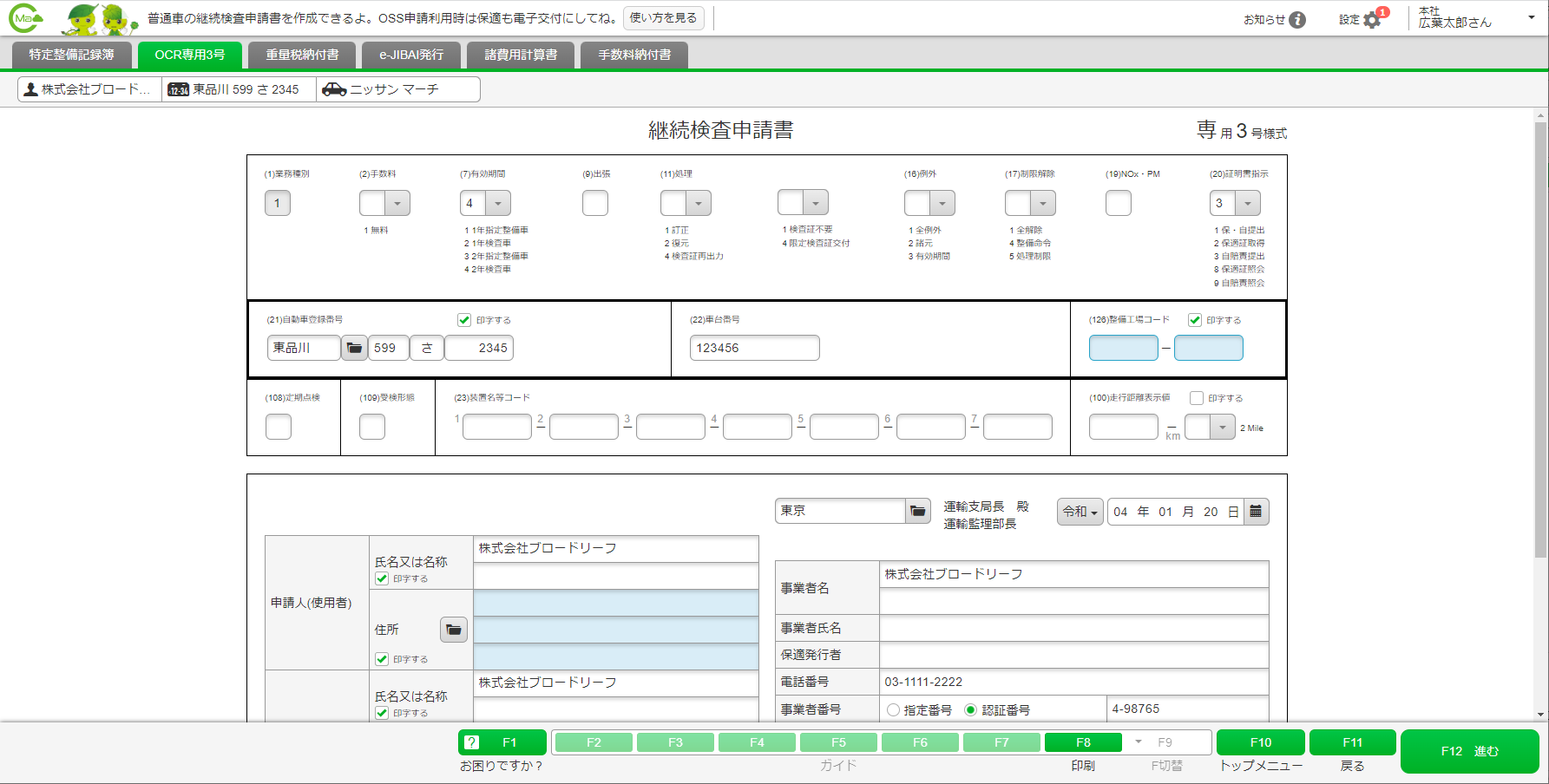
Task: Click the 使い方を見る button
Action: tap(663, 18)
